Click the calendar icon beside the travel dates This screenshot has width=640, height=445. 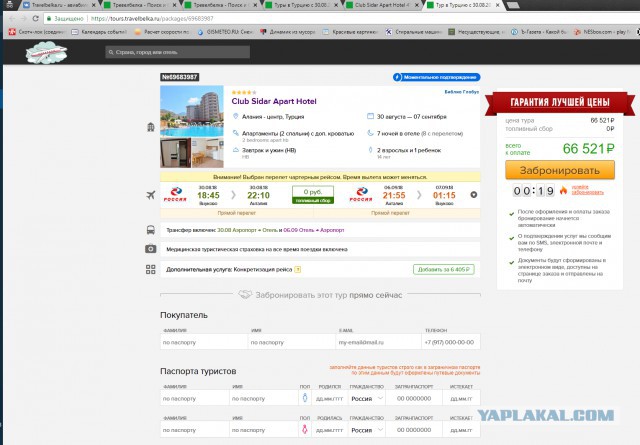370,116
